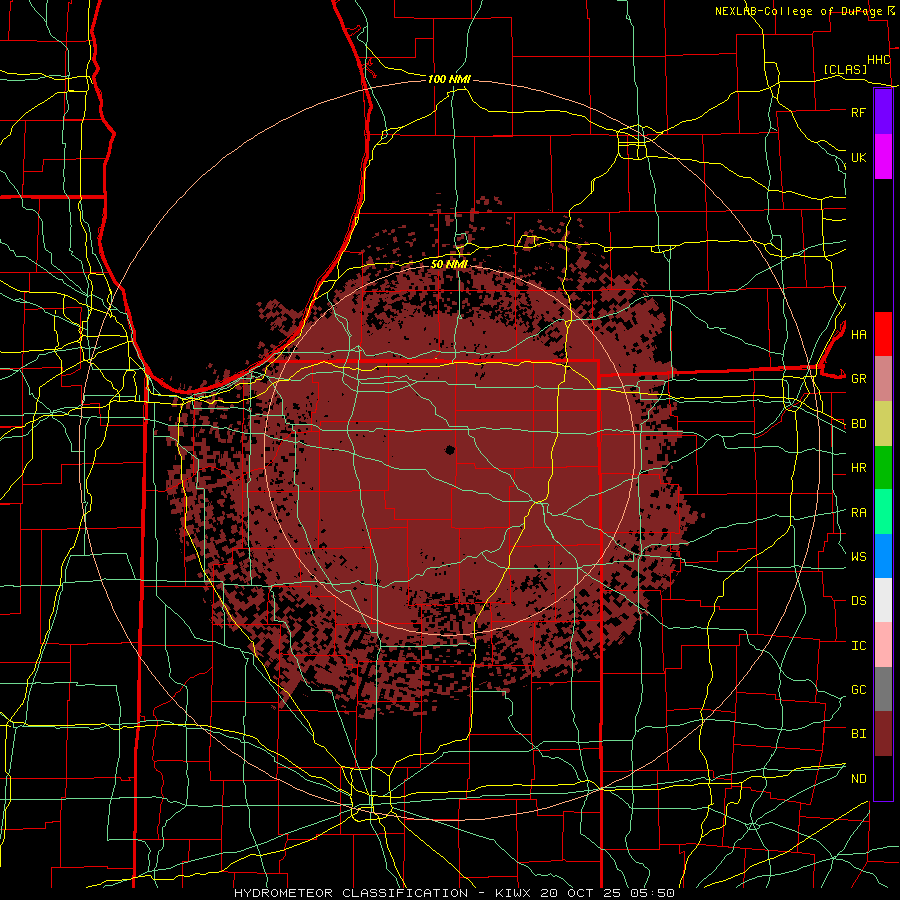Click the light pink IC swatch
900x900 pixels.
tap(883, 645)
